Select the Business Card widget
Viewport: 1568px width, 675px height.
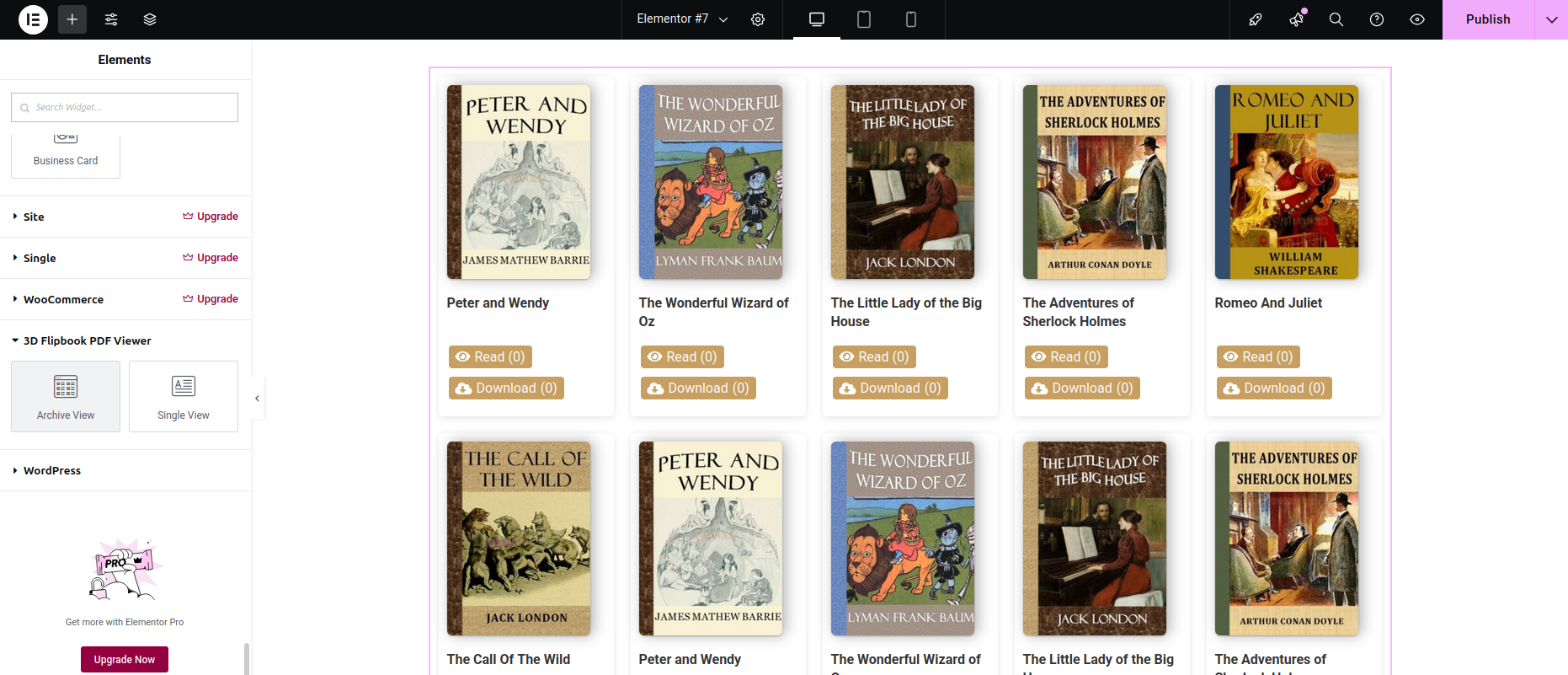66,156
